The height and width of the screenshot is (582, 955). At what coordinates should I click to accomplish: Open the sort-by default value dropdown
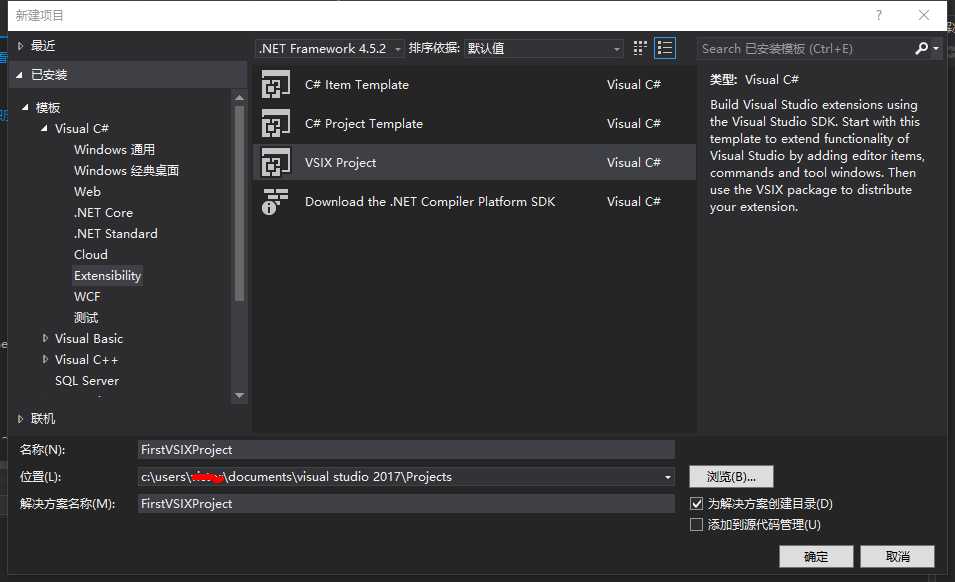click(544, 48)
